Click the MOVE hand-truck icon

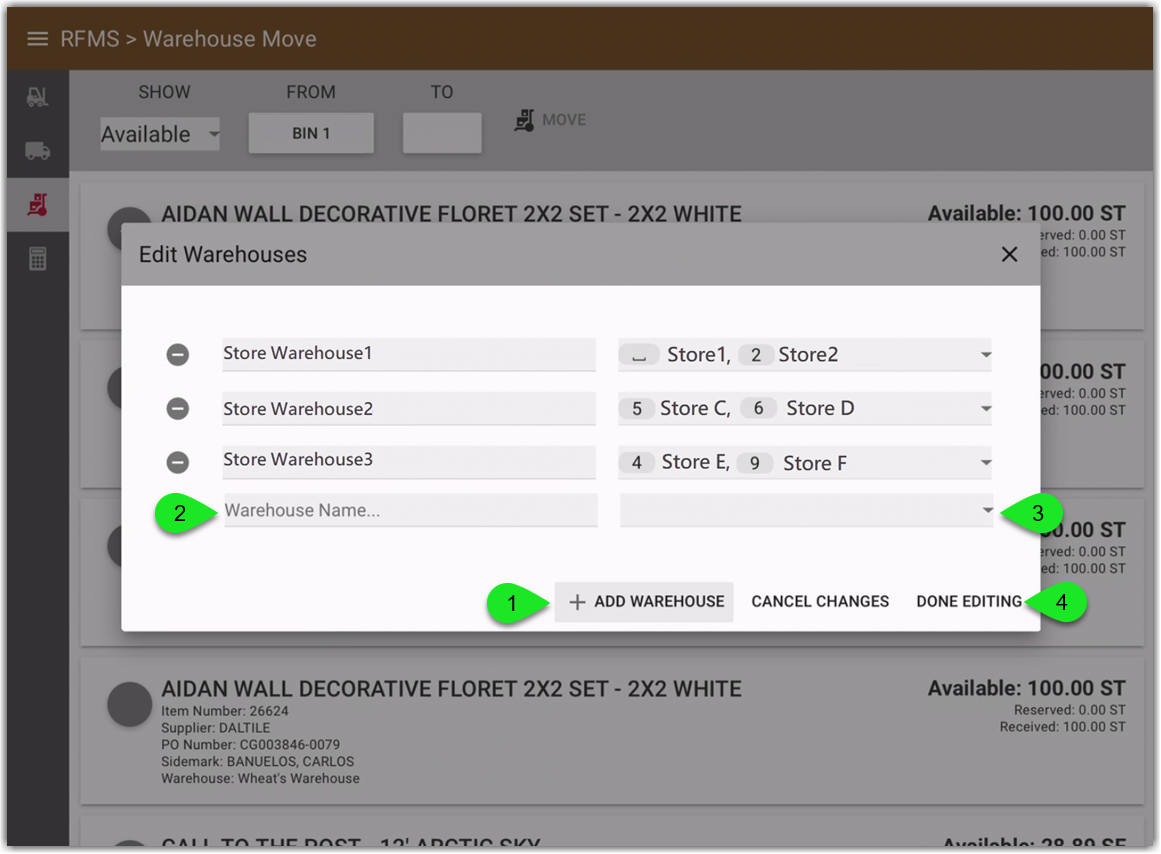click(x=524, y=120)
